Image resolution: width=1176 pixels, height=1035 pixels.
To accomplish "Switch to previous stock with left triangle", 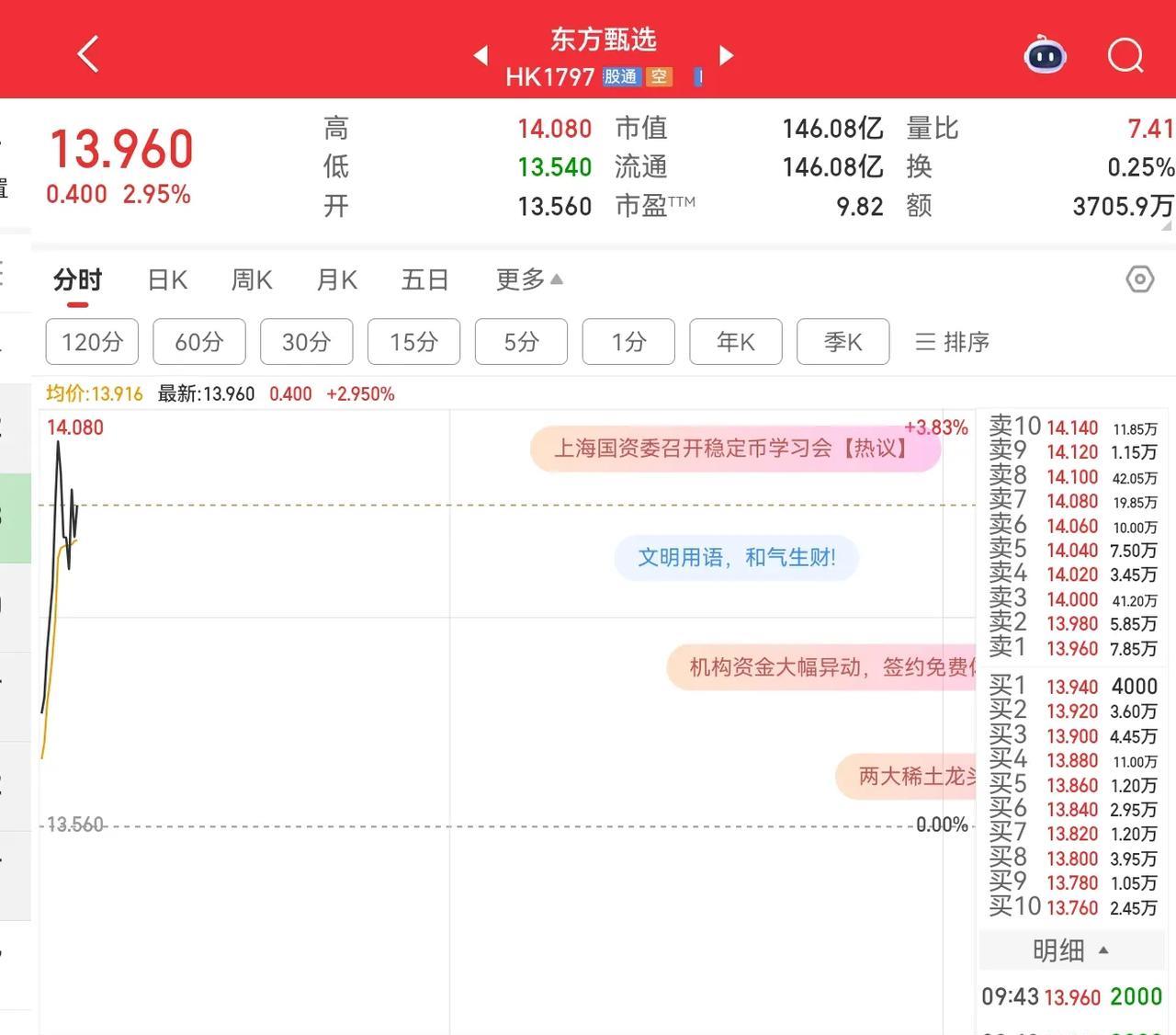I will (x=481, y=55).
